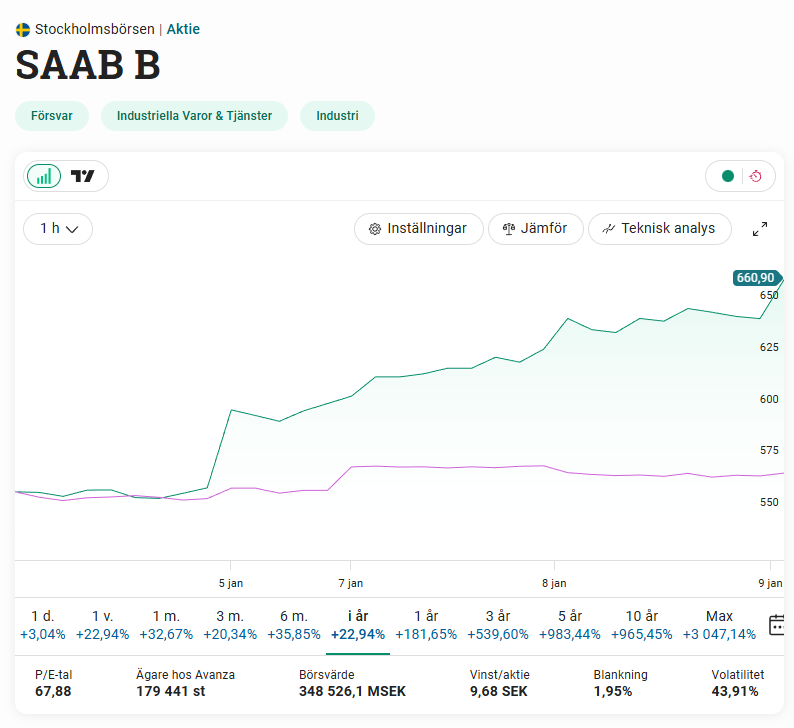Viewport: 794px width, 728px height.
Task: Click the 7 jan axis marker
Action: tap(350, 583)
